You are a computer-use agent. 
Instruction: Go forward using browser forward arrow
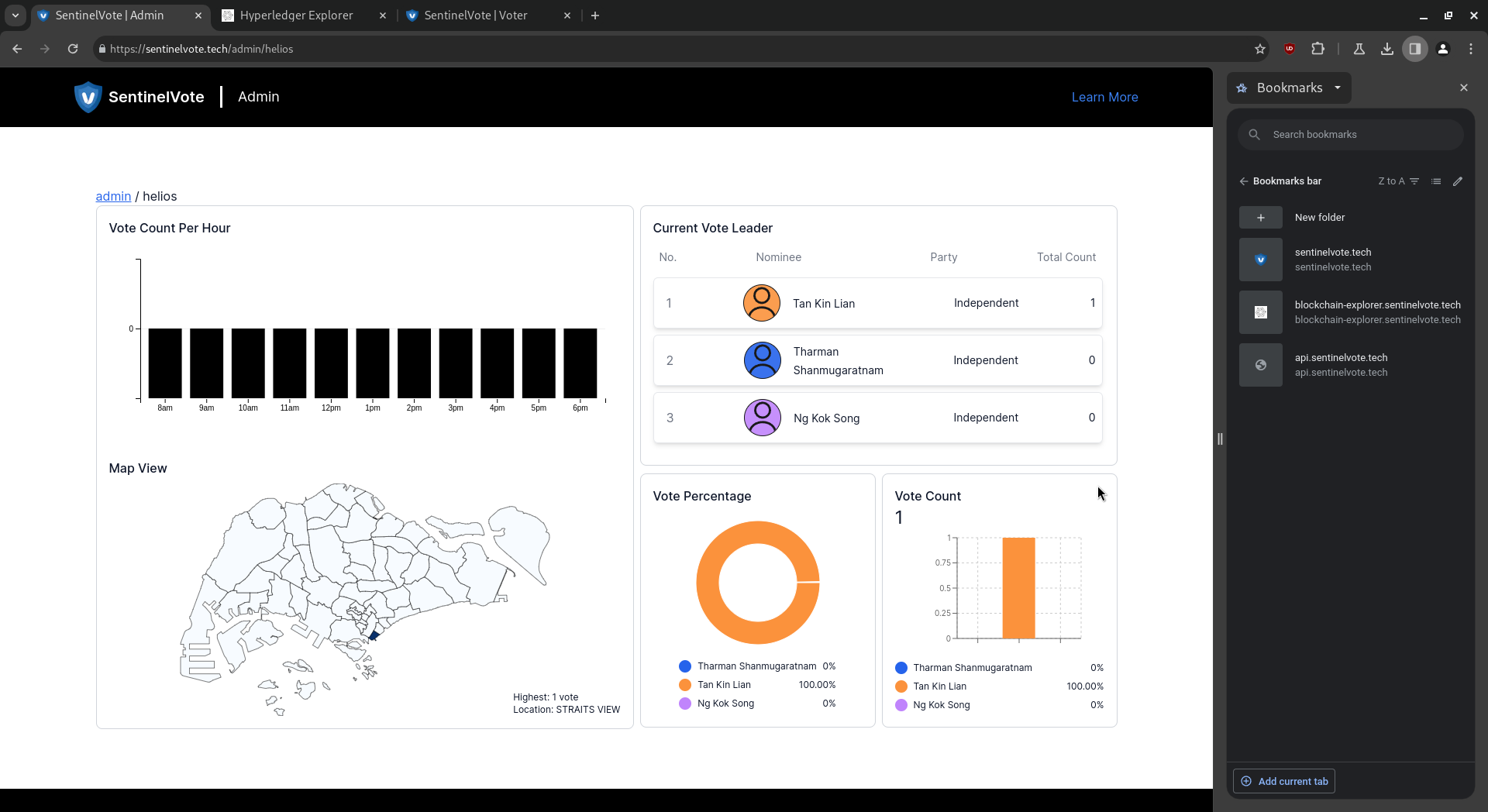pyautogui.click(x=45, y=49)
